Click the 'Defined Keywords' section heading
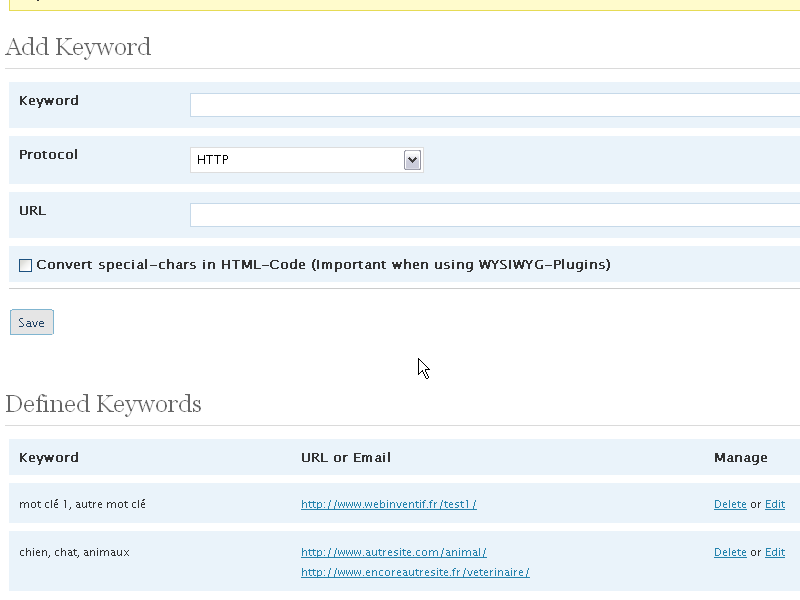This screenshot has width=800, height=600. point(104,404)
